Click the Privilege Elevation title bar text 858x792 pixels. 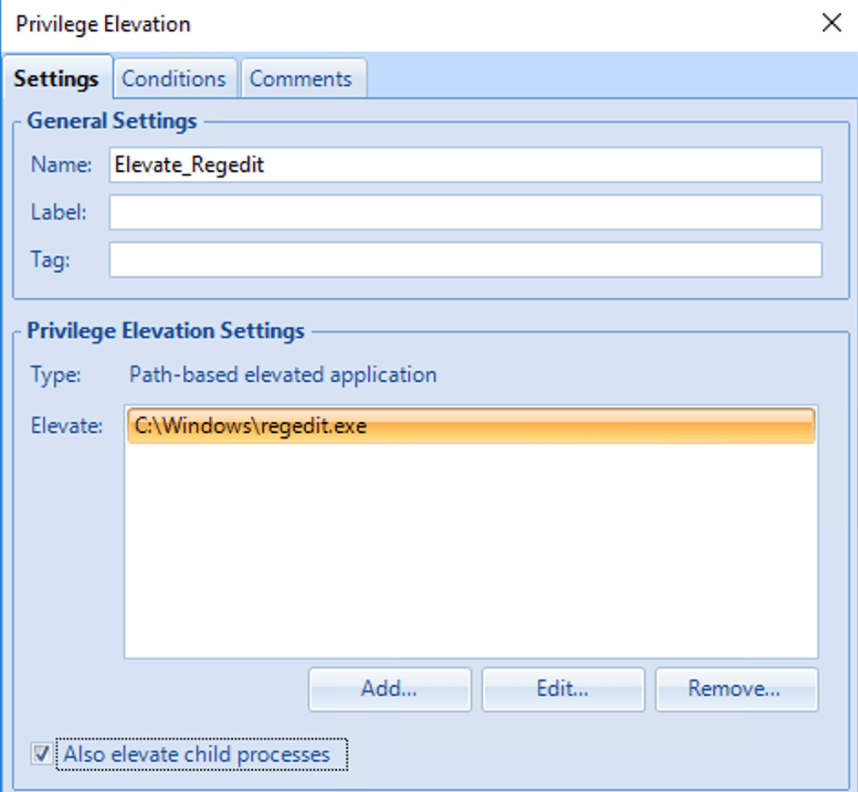click(103, 24)
